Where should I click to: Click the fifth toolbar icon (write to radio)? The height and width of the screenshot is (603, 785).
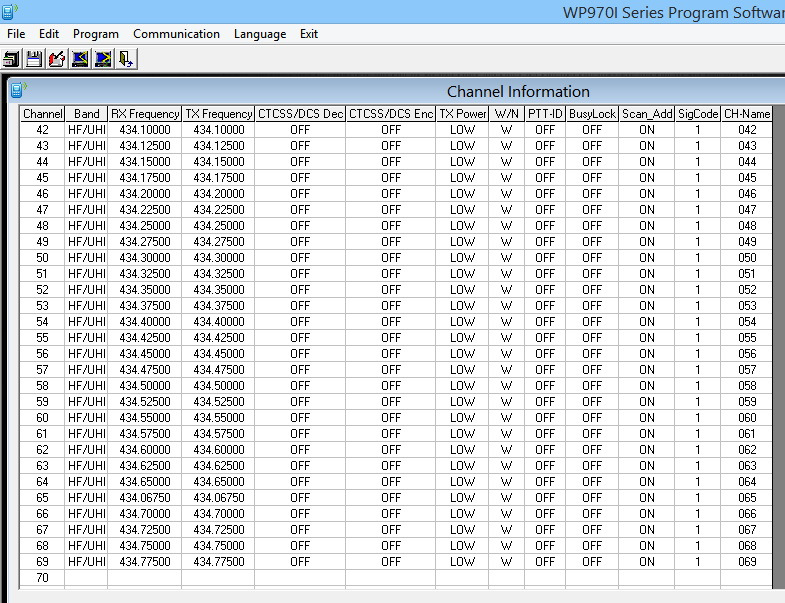[102, 59]
